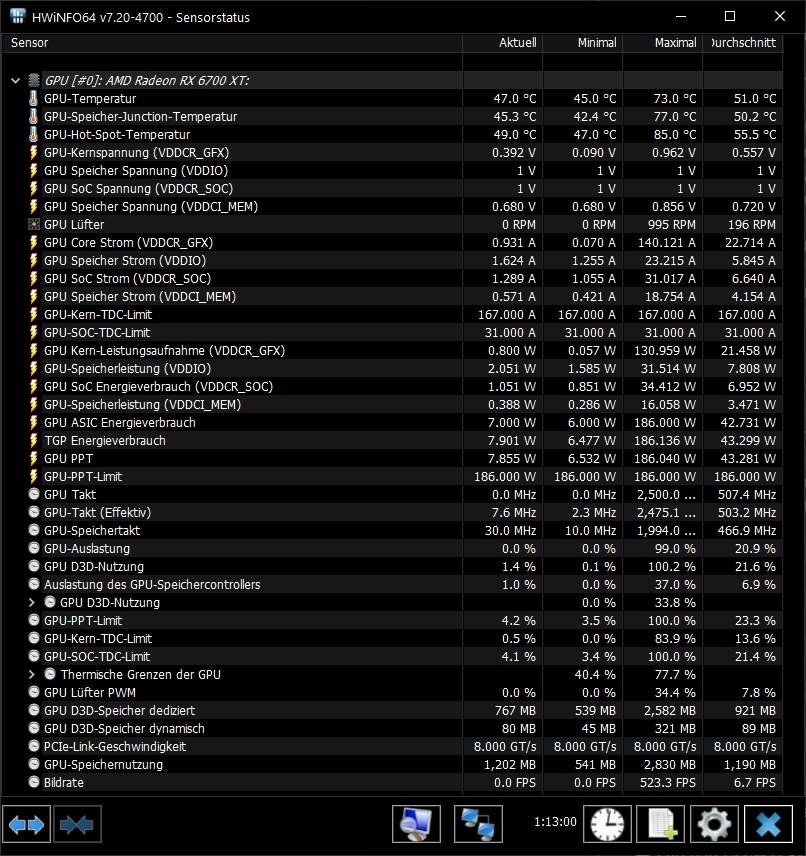Close sensors with the blue X button
Screen dimensions: 806x856
(768, 824)
